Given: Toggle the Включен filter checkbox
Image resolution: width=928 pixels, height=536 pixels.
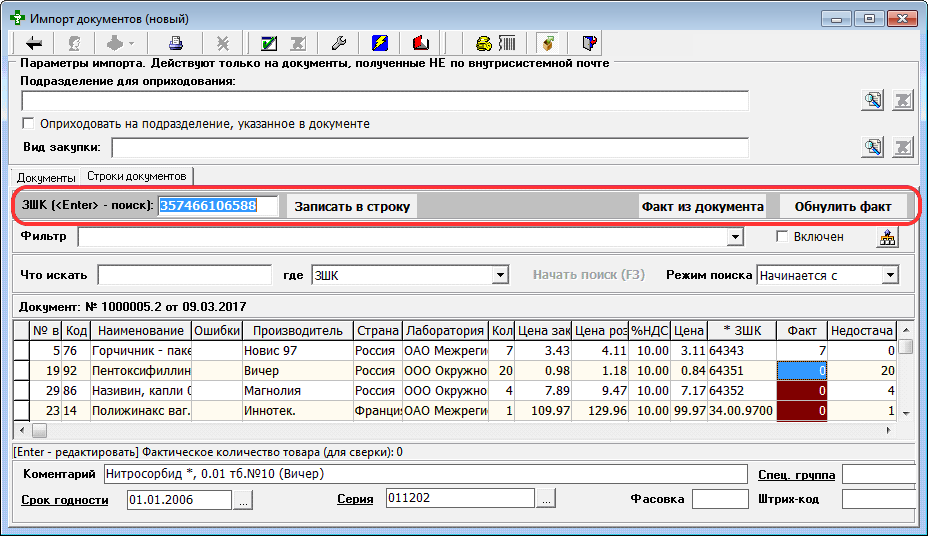Looking at the screenshot, I should pos(784,237).
